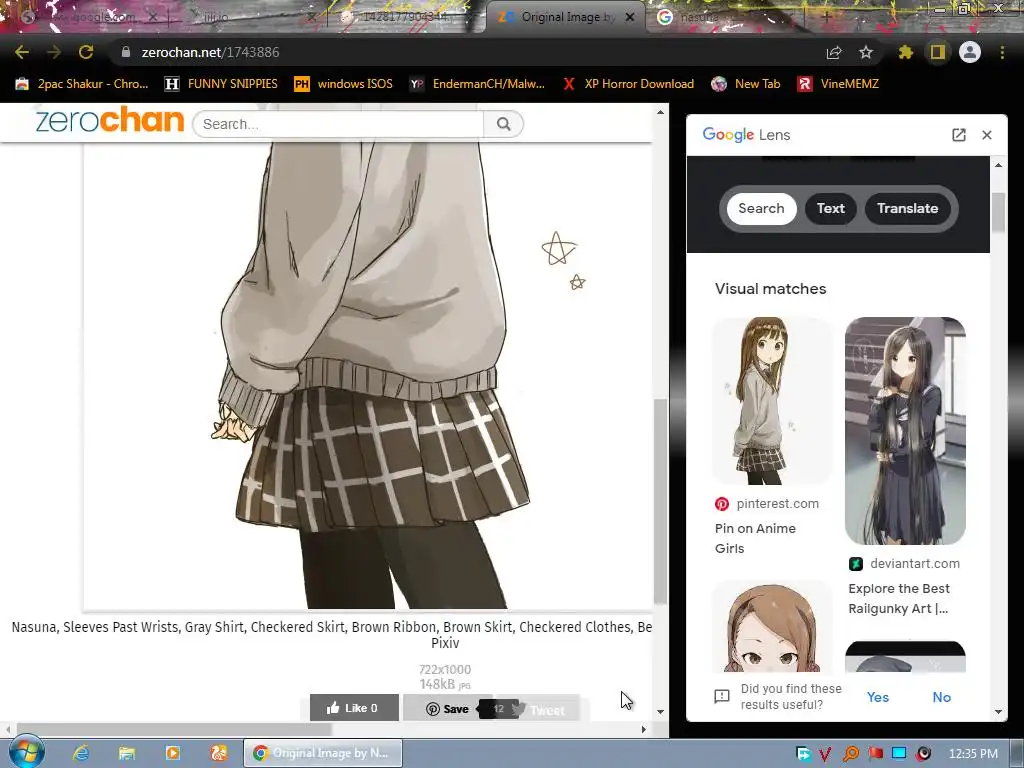Open Windows Media Player taskbar icon
This screenshot has height=768, width=1024.
(172, 753)
